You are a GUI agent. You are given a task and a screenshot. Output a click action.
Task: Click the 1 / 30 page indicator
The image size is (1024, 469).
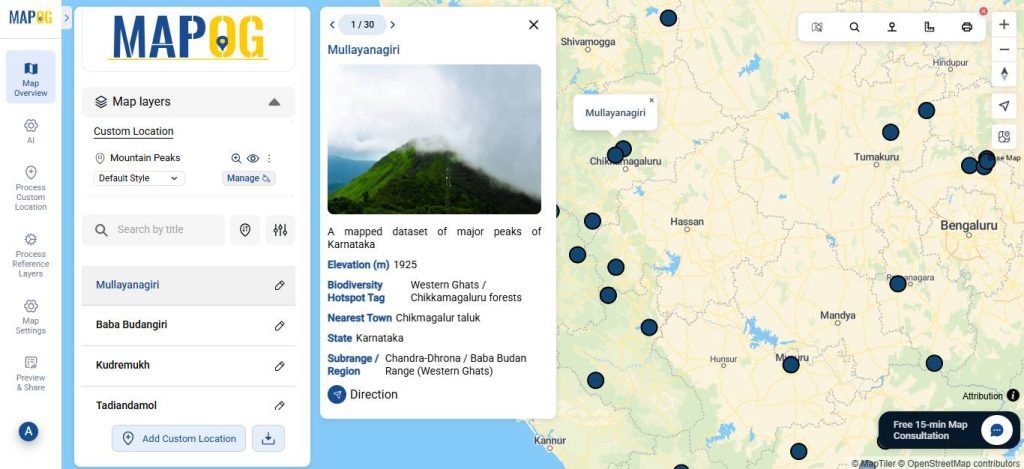tap(362, 25)
